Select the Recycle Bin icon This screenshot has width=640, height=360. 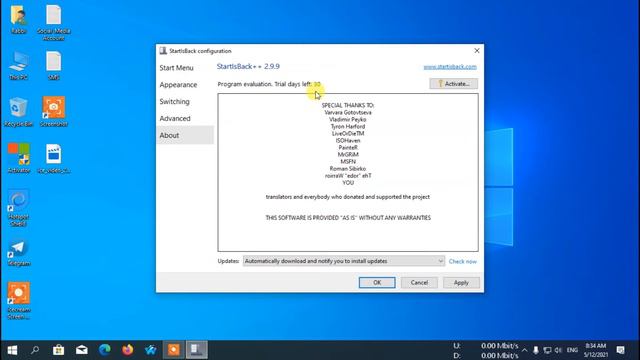tap(18, 112)
